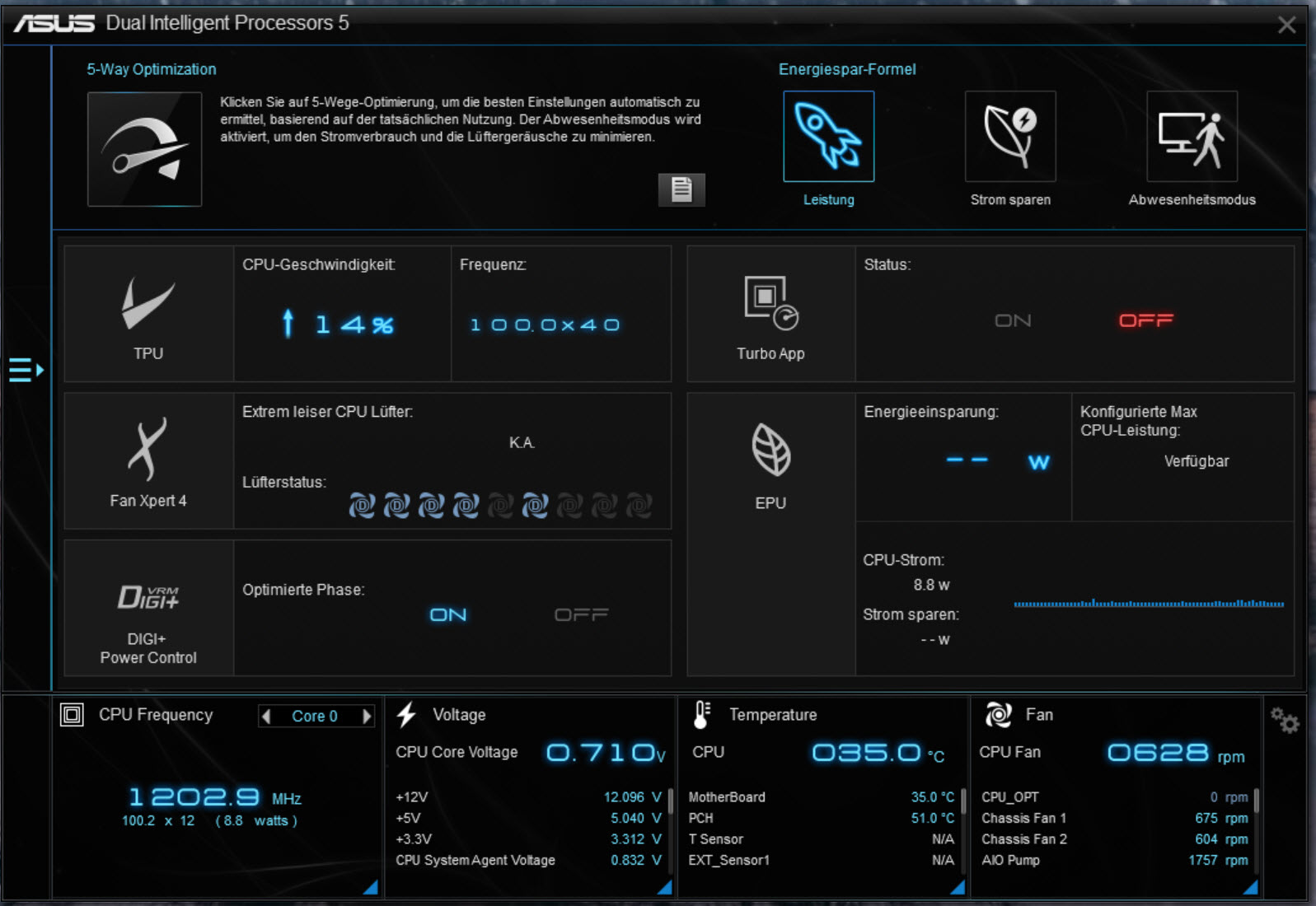Click the +5V voltage row
1316x906 pixels.
point(529,818)
